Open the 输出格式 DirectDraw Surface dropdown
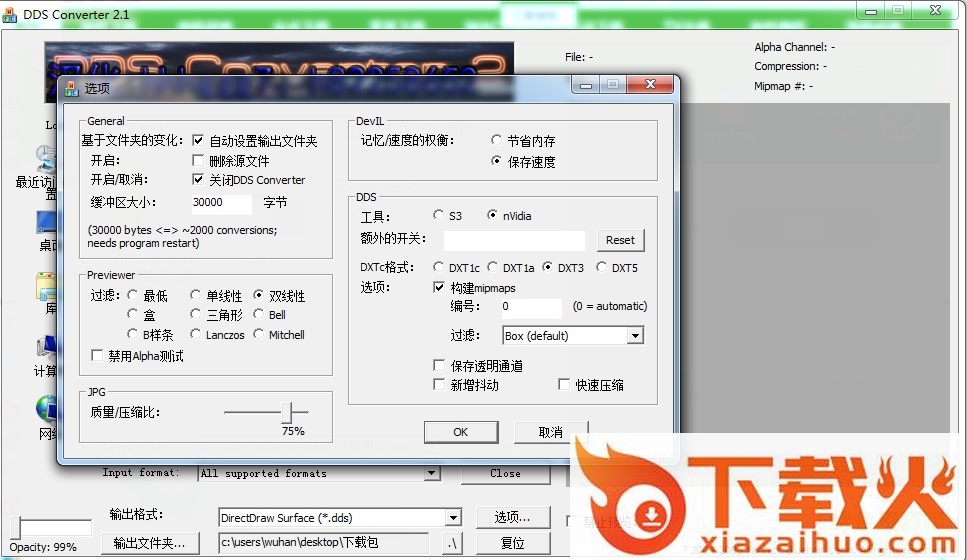Image resolution: width=967 pixels, height=560 pixels. tap(453, 517)
